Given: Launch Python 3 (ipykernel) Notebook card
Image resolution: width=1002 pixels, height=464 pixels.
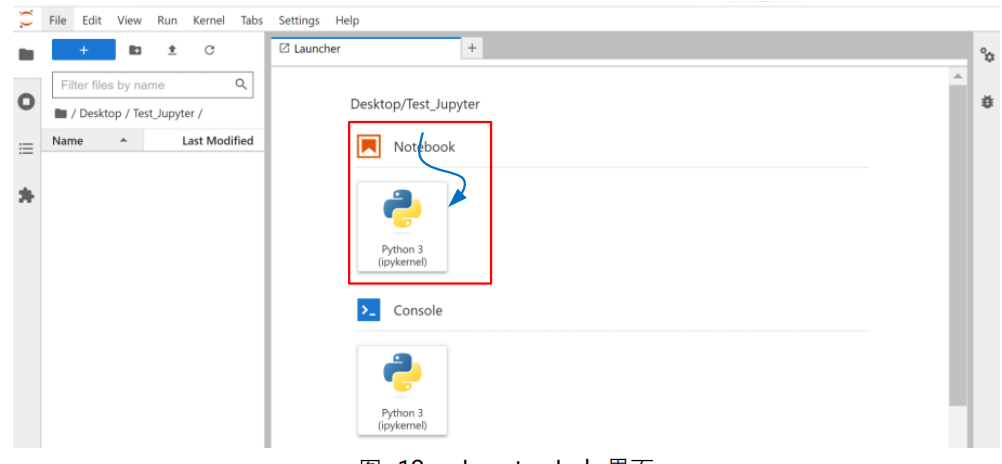Looking at the screenshot, I should [403, 226].
